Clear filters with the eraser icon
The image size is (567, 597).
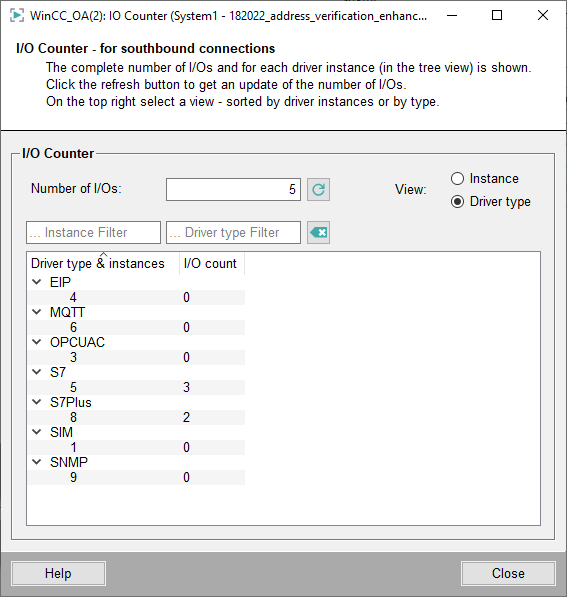click(x=318, y=232)
